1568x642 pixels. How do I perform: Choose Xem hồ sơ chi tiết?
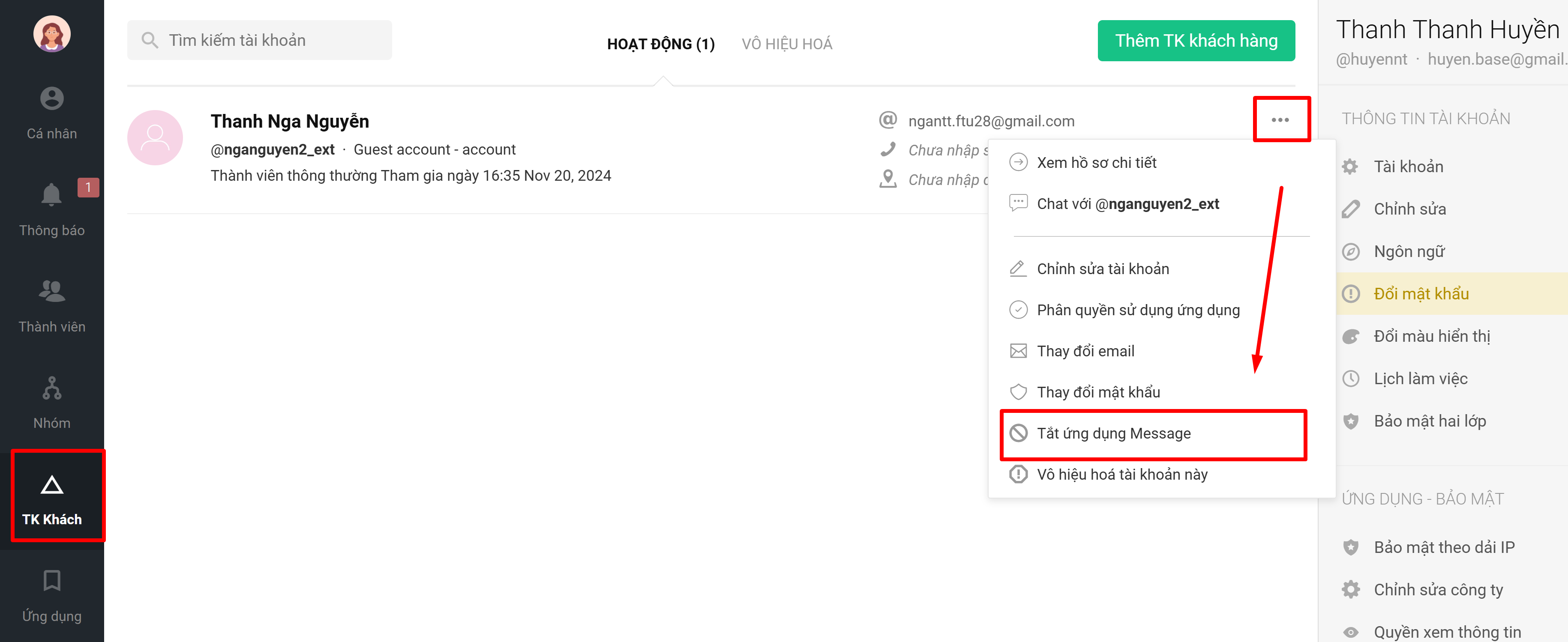(1096, 162)
